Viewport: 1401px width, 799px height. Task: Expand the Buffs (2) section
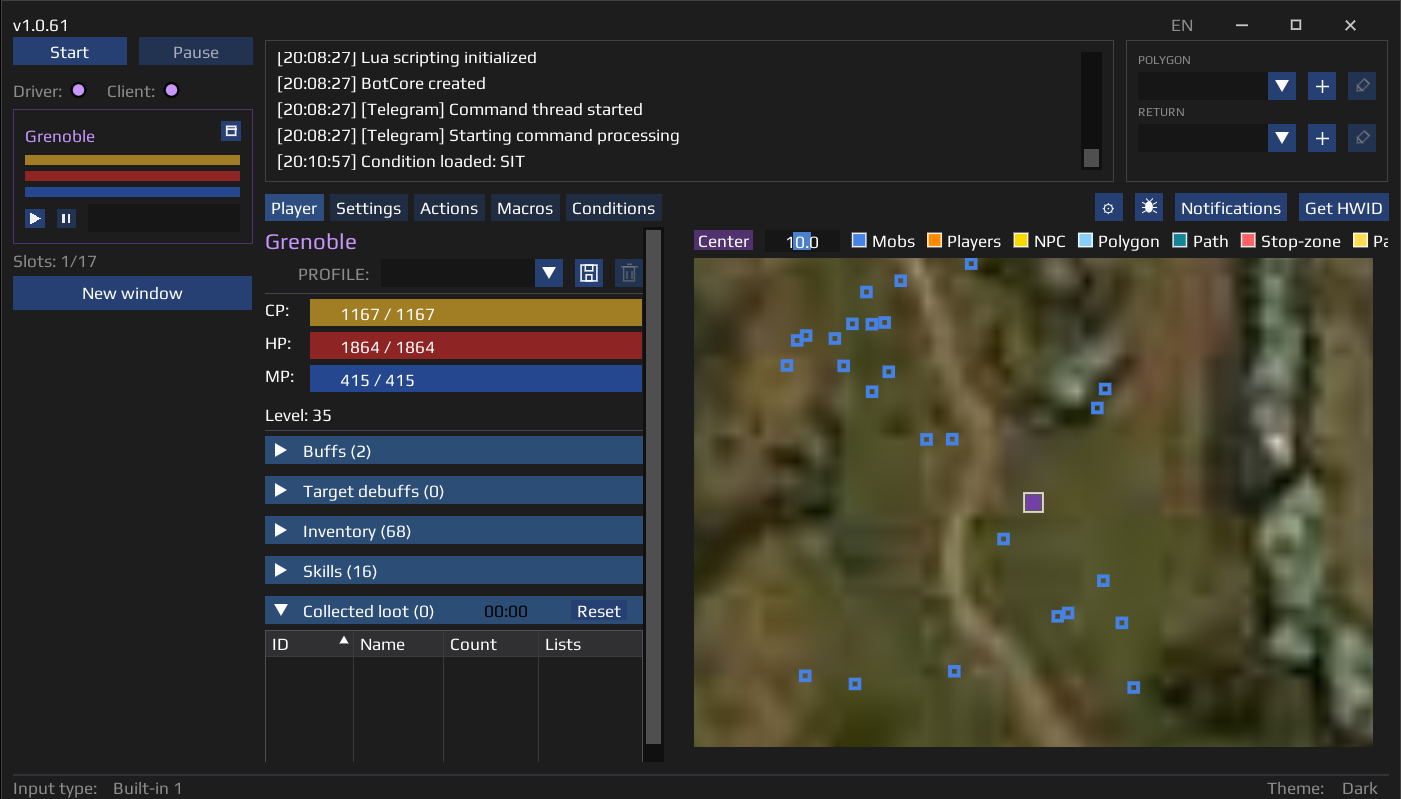[454, 451]
